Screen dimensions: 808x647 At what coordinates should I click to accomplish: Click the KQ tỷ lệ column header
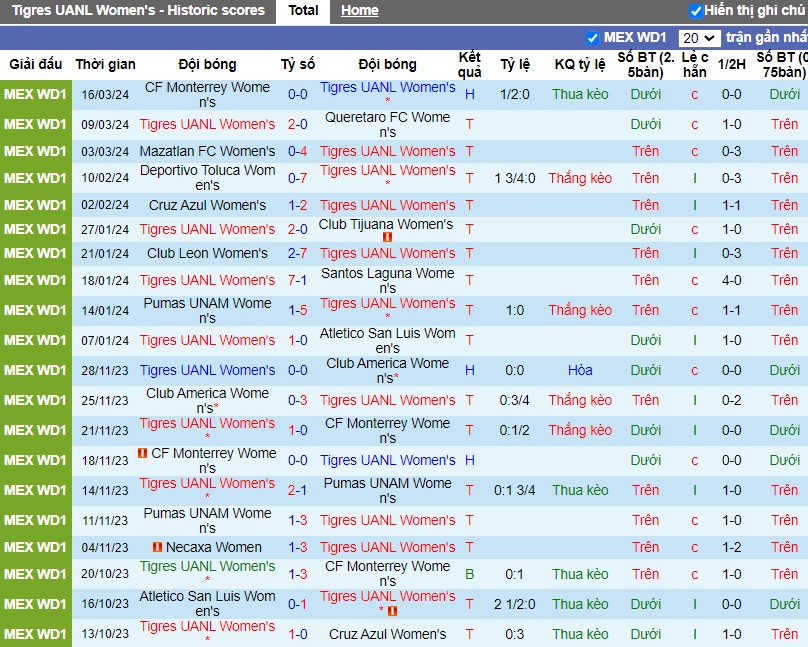point(580,64)
